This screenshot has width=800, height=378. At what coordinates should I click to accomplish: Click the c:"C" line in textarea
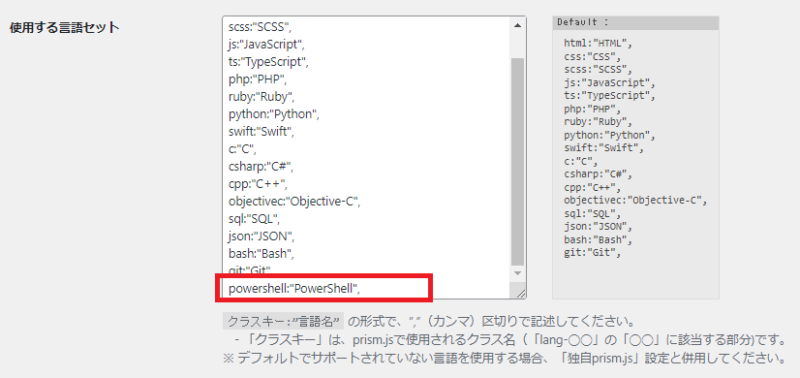point(242,150)
